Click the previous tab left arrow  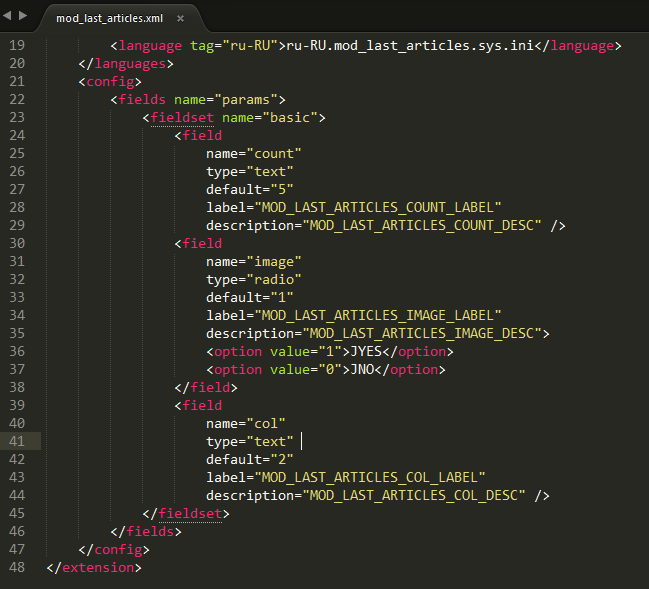pos(9,16)
